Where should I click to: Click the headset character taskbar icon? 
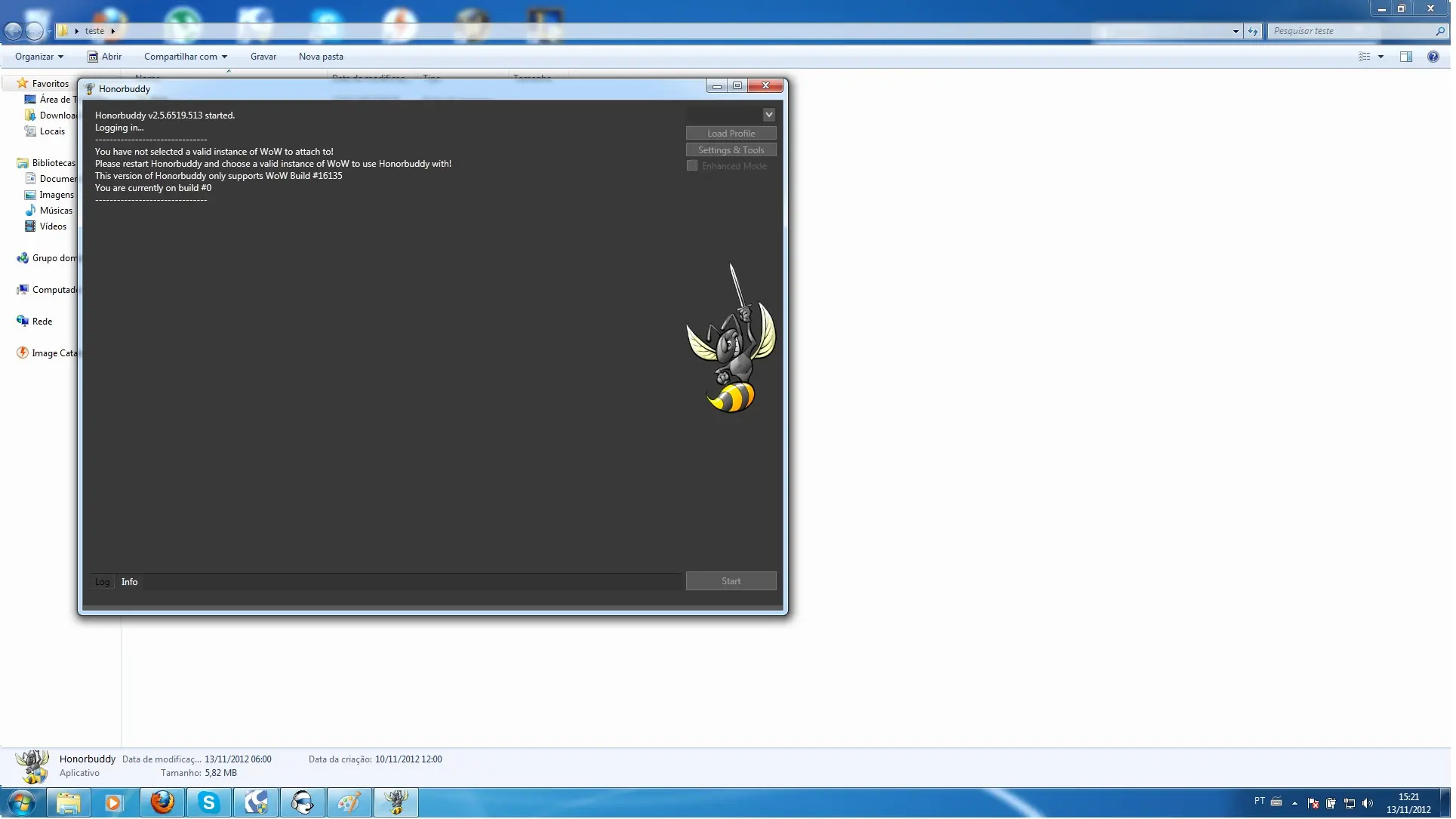pos(303,804)
